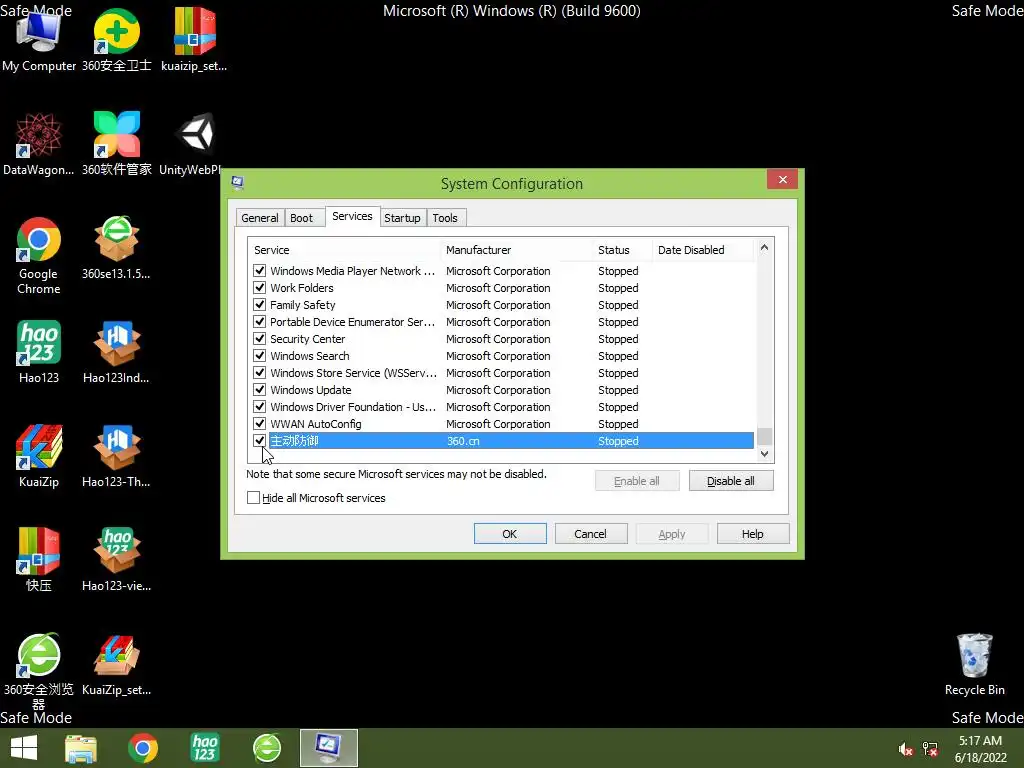Open Hao123 desktop shortcut
This screenshot has height=768, width=1024.
(39, 352)
